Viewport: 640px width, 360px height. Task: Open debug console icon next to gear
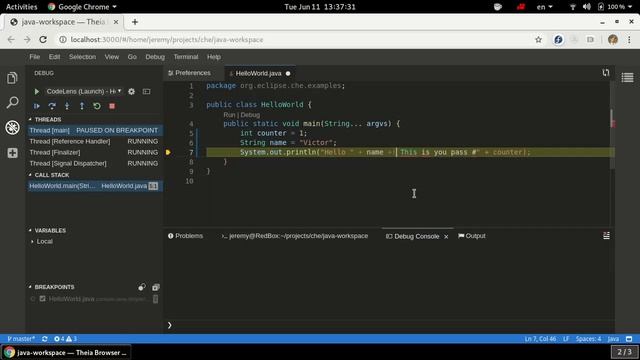[146, 91]
